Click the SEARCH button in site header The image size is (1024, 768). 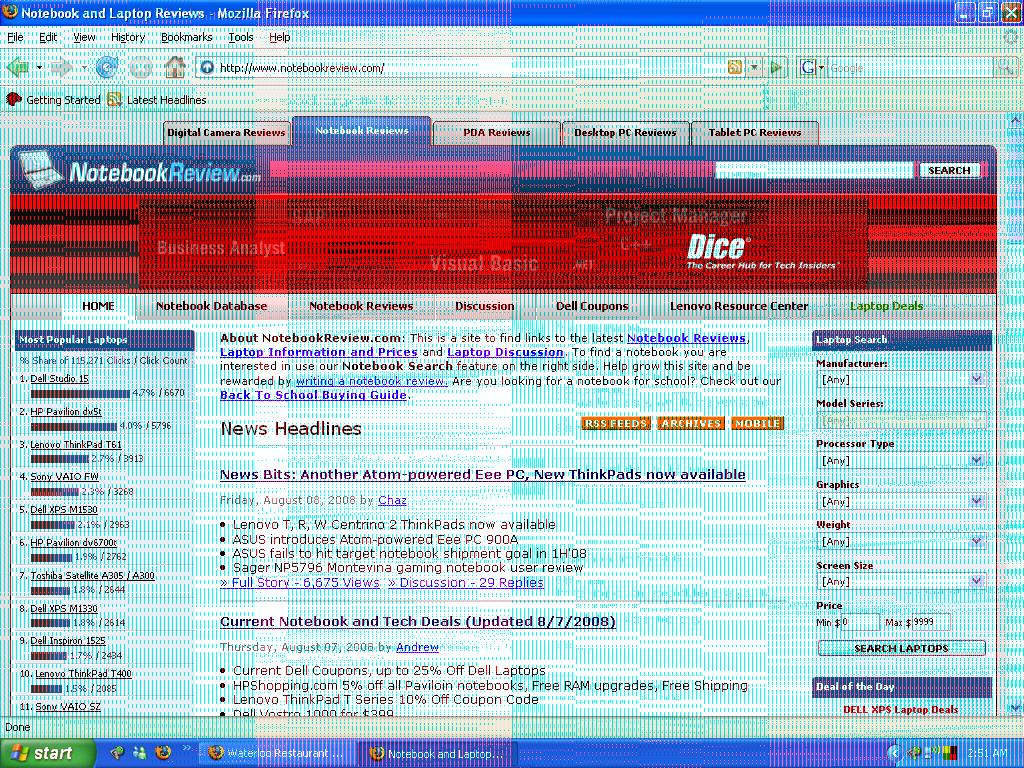(949, 170)
